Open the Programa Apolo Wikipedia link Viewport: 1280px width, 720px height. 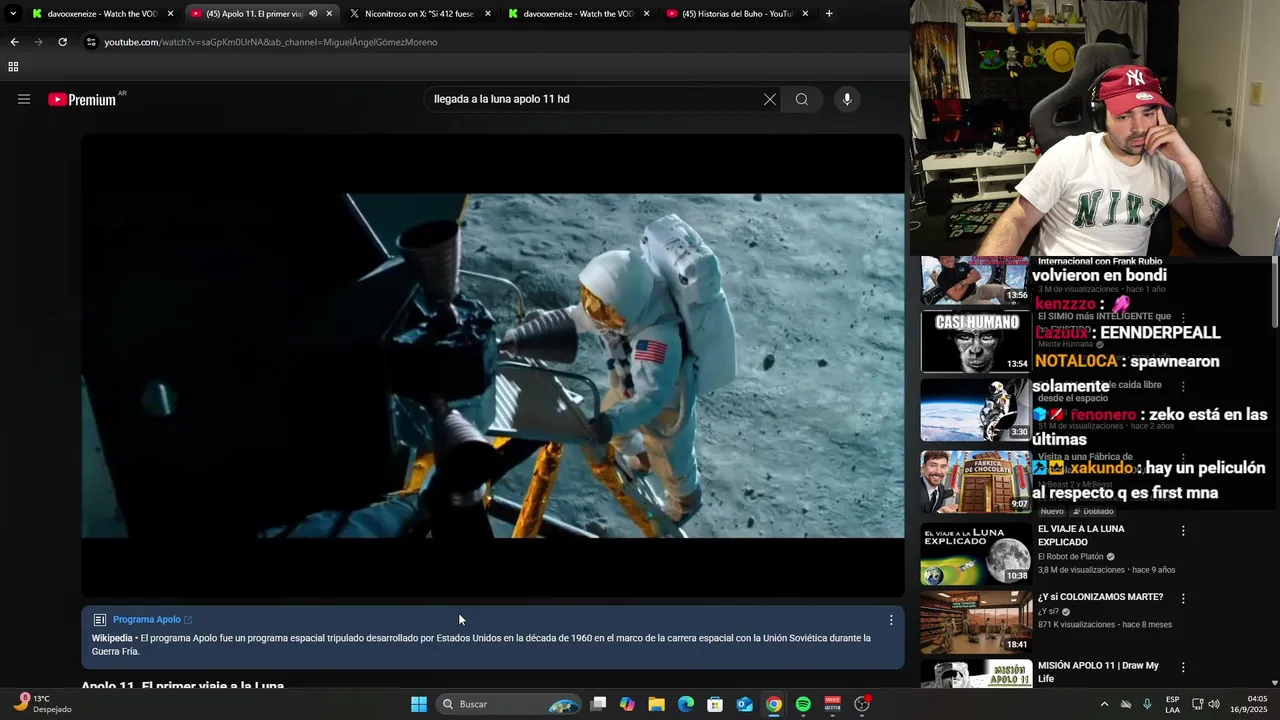pyautogui.click(x=152, y=620)
